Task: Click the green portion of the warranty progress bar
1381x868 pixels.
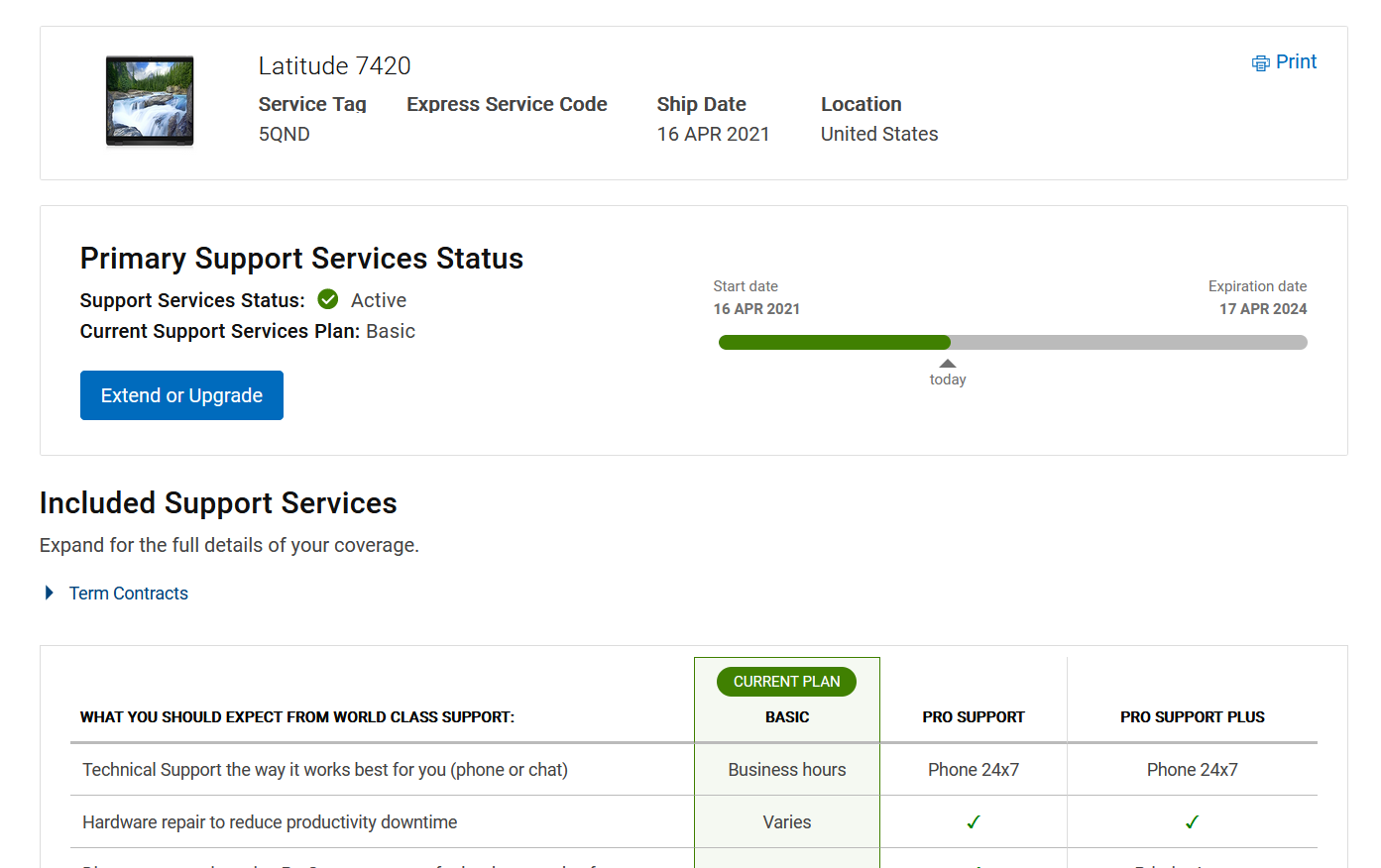Action: (x=834, y=342)
